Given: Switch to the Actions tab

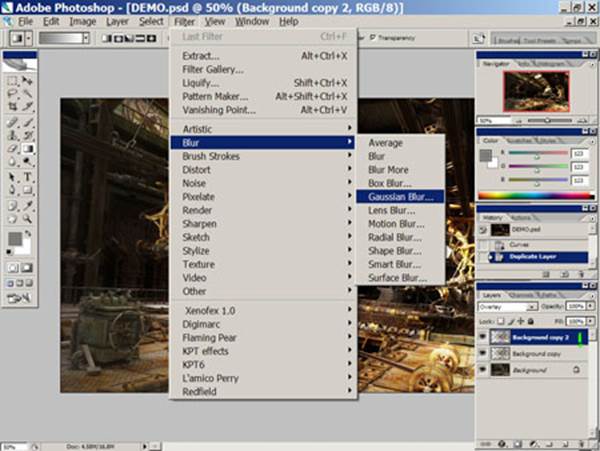Looking at the screenshot, I should pos(521,217).
